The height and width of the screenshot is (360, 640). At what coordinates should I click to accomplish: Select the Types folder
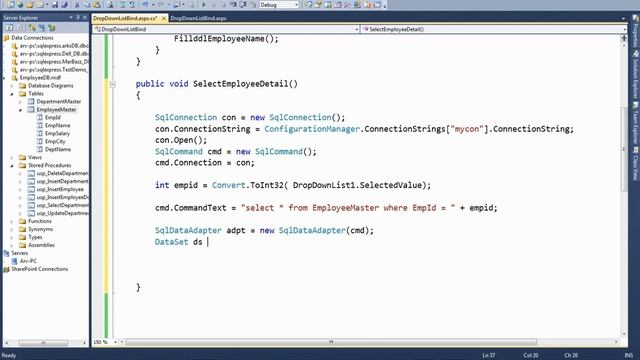point(35,237)
